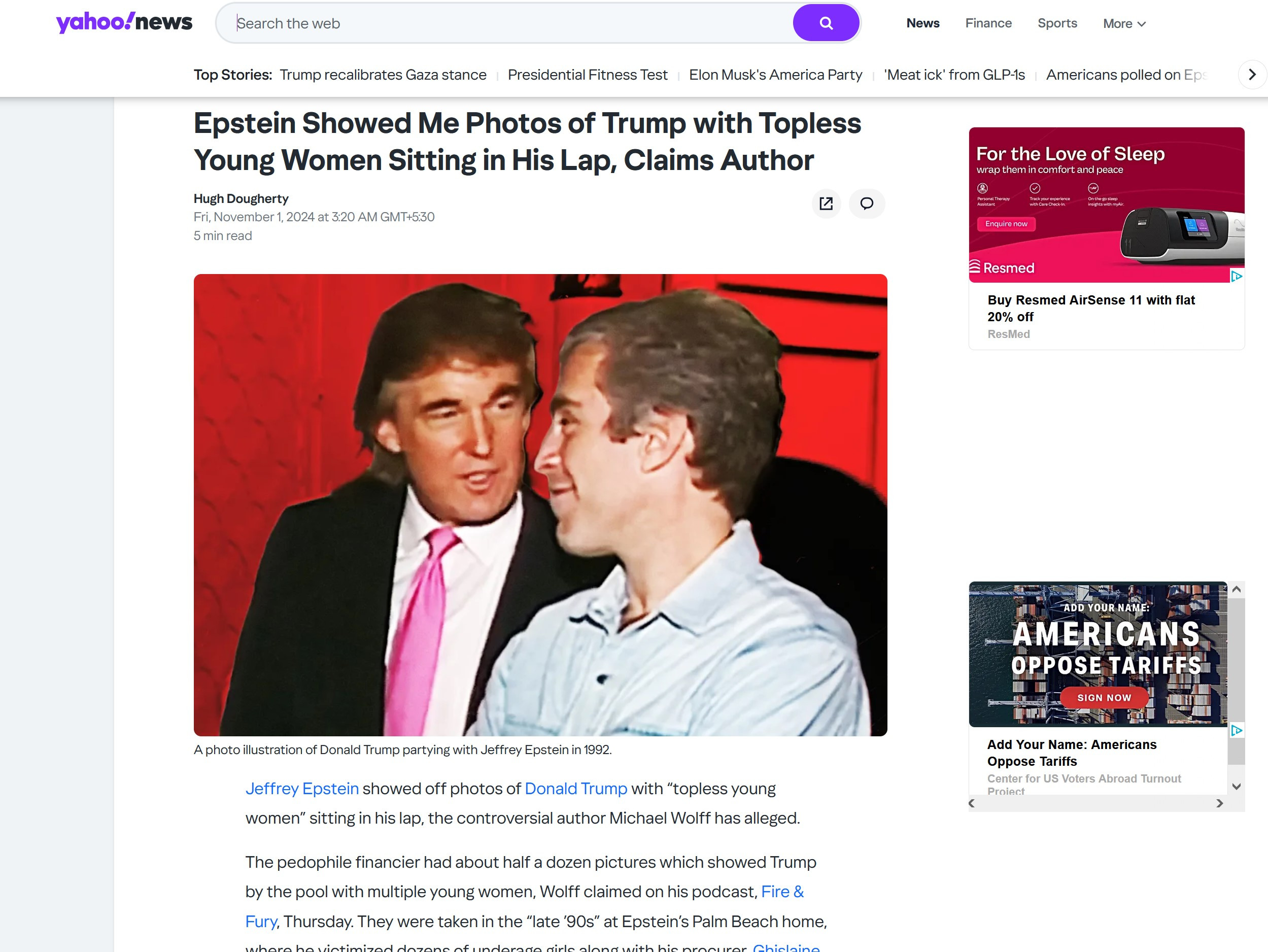Open the Finance tab
1268x952 pixels.
click(988, 23)
